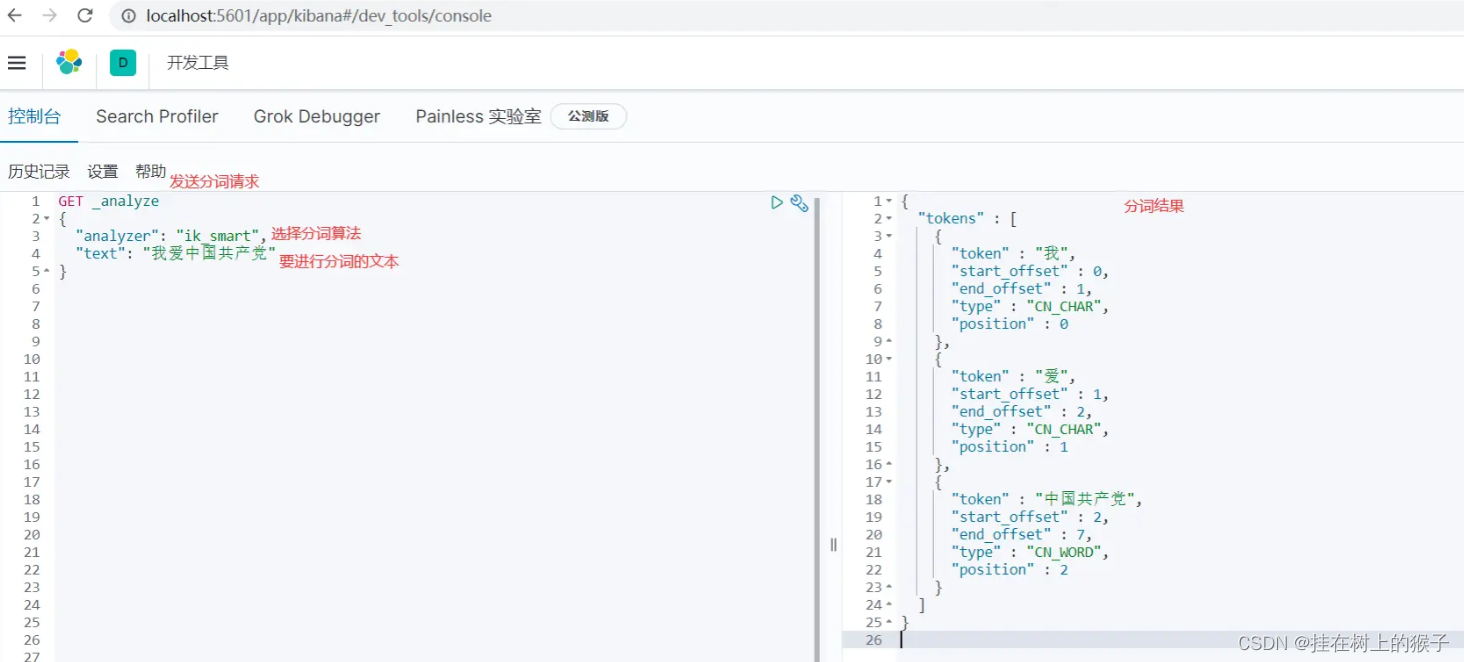Viewport: 1464px width, 662px height.
Task: Fold the output object at line 17
Action: pyautogui.click(x=890, y=482)
